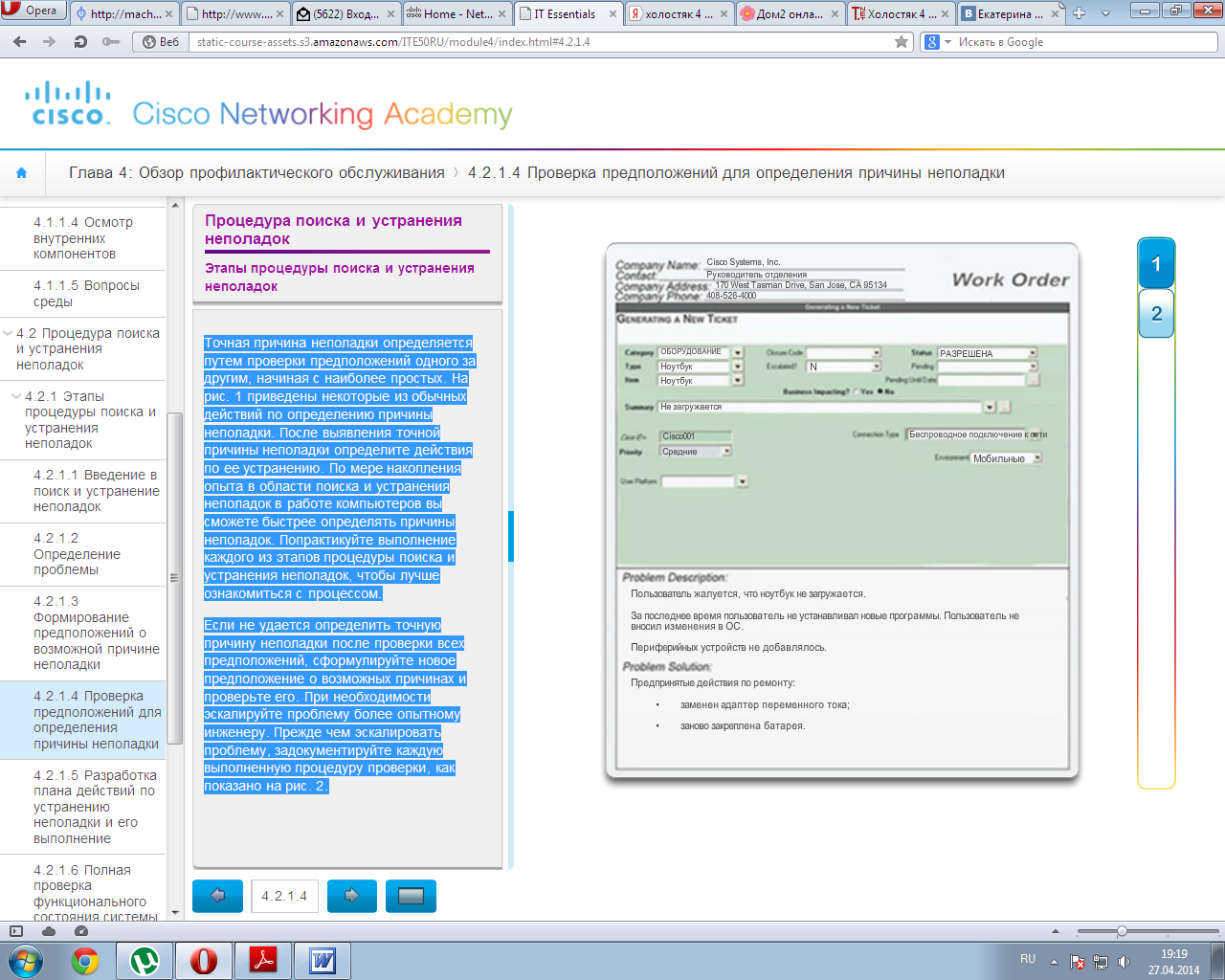
Task: Open the closed tabs dropdown arrow
Action: point(1106,13)
